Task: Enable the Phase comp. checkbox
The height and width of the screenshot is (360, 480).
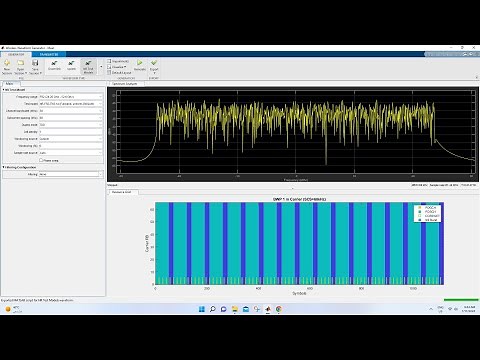Action: tap(41, 160)
